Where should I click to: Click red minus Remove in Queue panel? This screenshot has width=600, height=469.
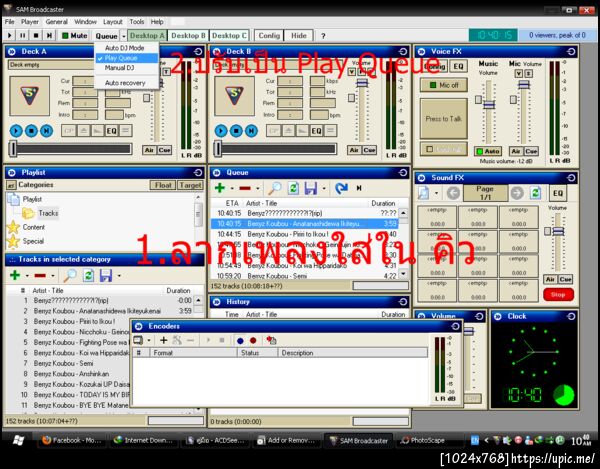click(x=245, y=188)
